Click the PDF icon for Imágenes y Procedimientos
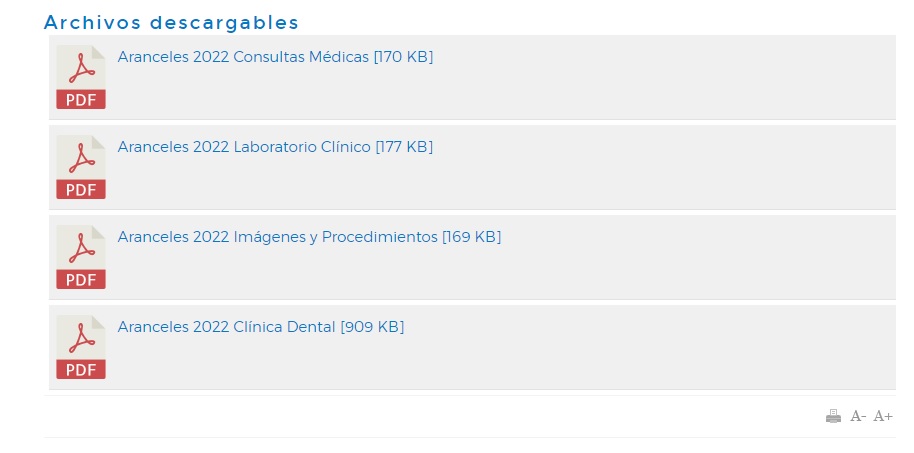 pos(80,257)
